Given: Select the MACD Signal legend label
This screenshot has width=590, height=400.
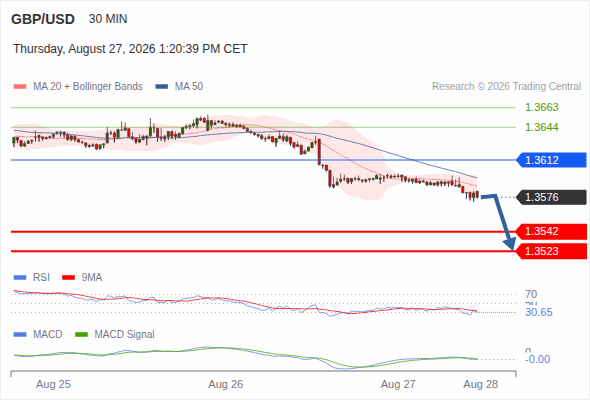Looking at the screenshot, I should [124, 335].
